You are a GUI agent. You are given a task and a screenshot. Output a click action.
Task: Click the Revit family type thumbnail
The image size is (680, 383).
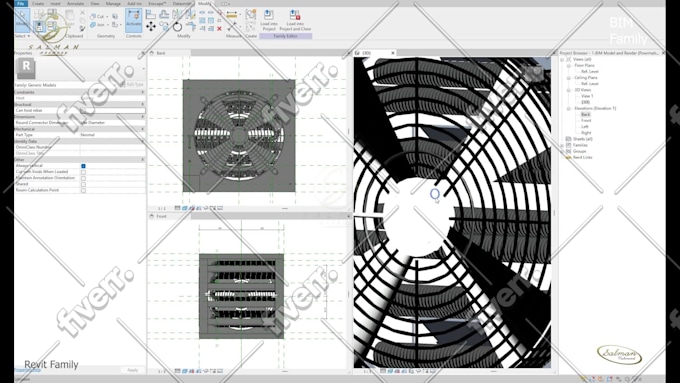coord(26,68)
